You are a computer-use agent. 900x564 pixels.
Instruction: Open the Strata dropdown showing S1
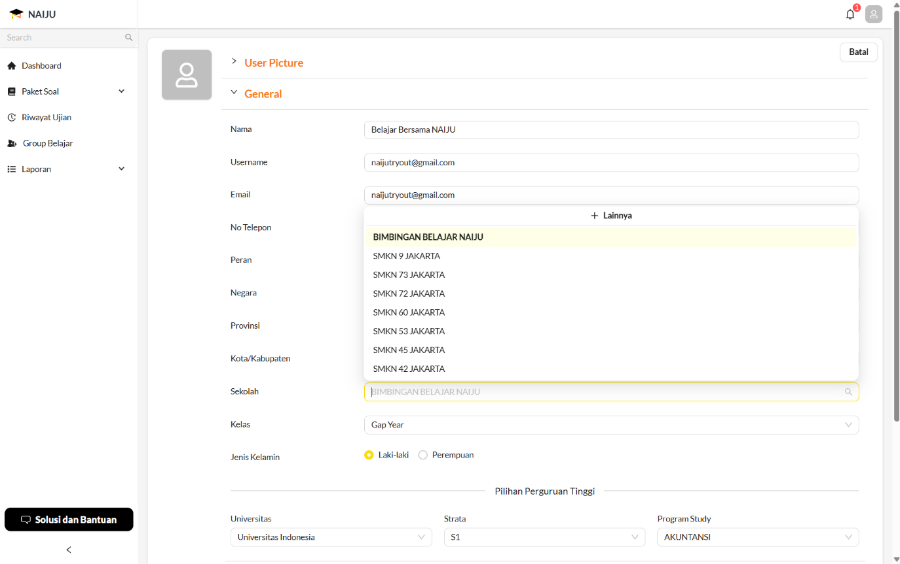pyautogui.click(x=545, y=538)
